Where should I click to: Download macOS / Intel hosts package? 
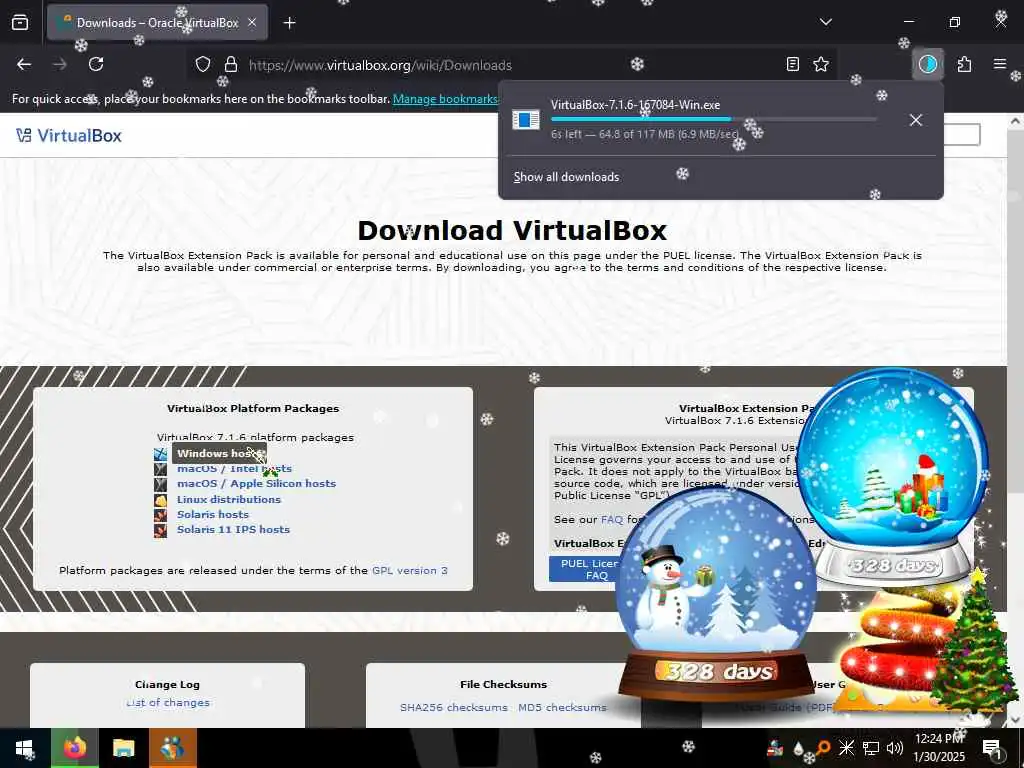(234, 468)
